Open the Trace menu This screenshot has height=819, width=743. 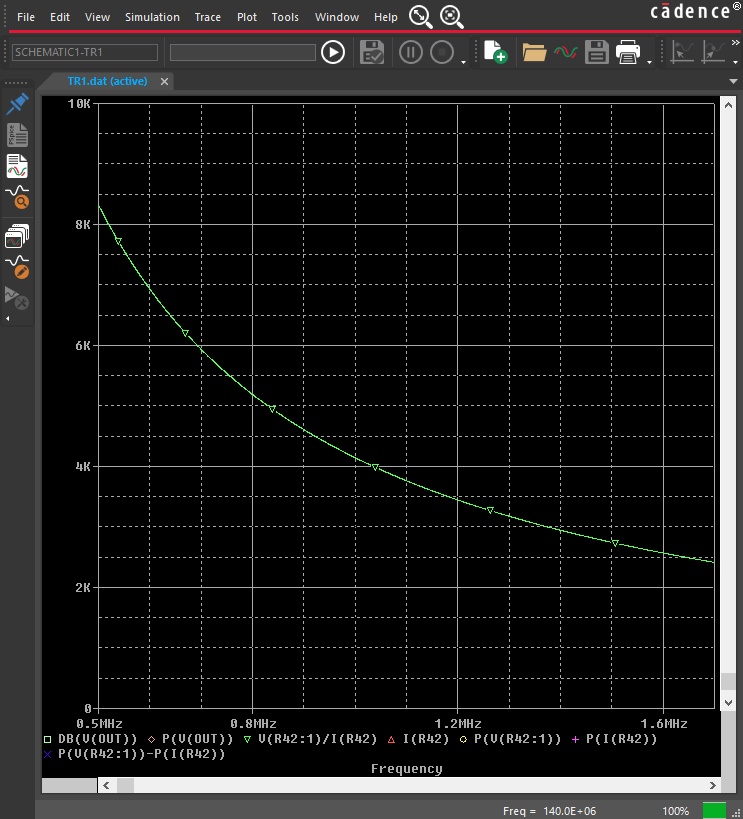207,17
